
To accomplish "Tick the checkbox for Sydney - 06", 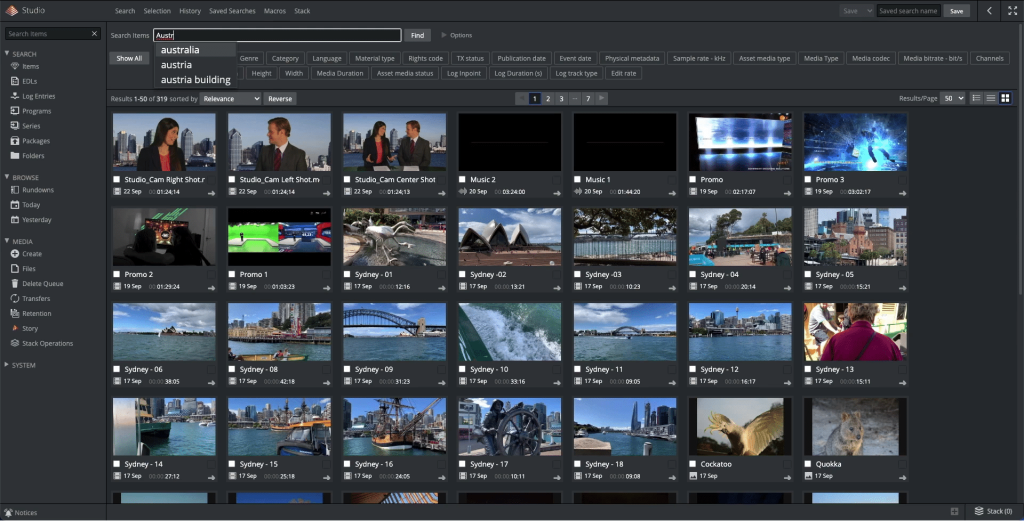I will point(117,369).
